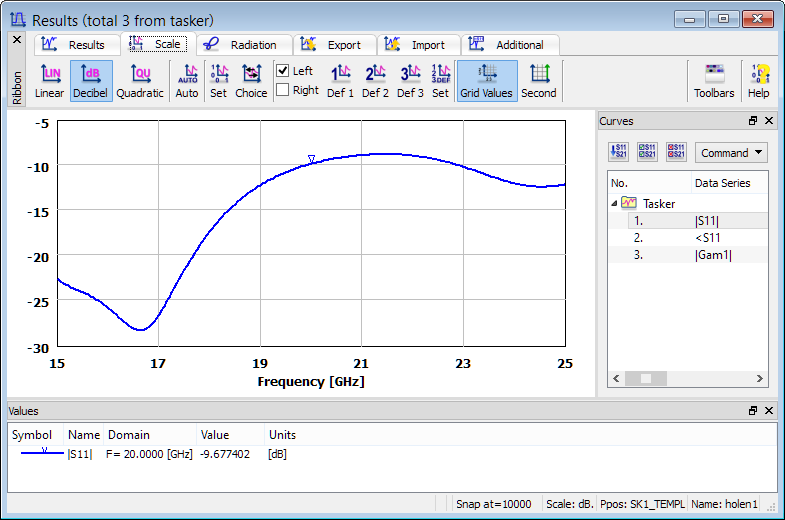
Task: Open the Command dropdown
Action: [x=731, y=153]
